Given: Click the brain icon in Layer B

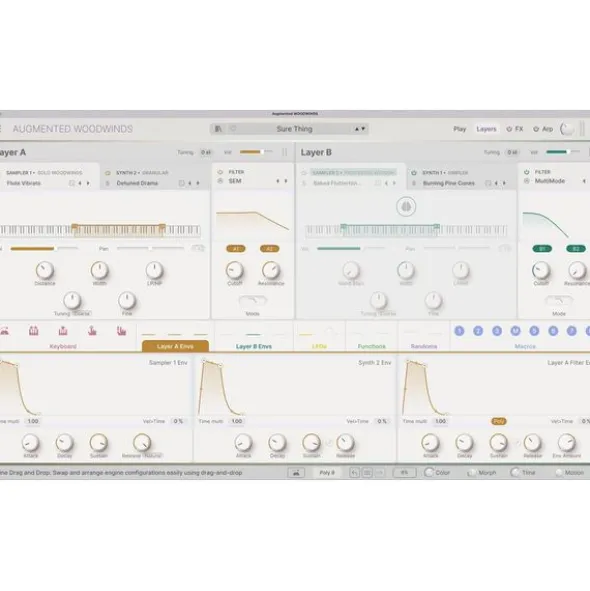Looking at the screenshot, I should click(x=406, y=207).
